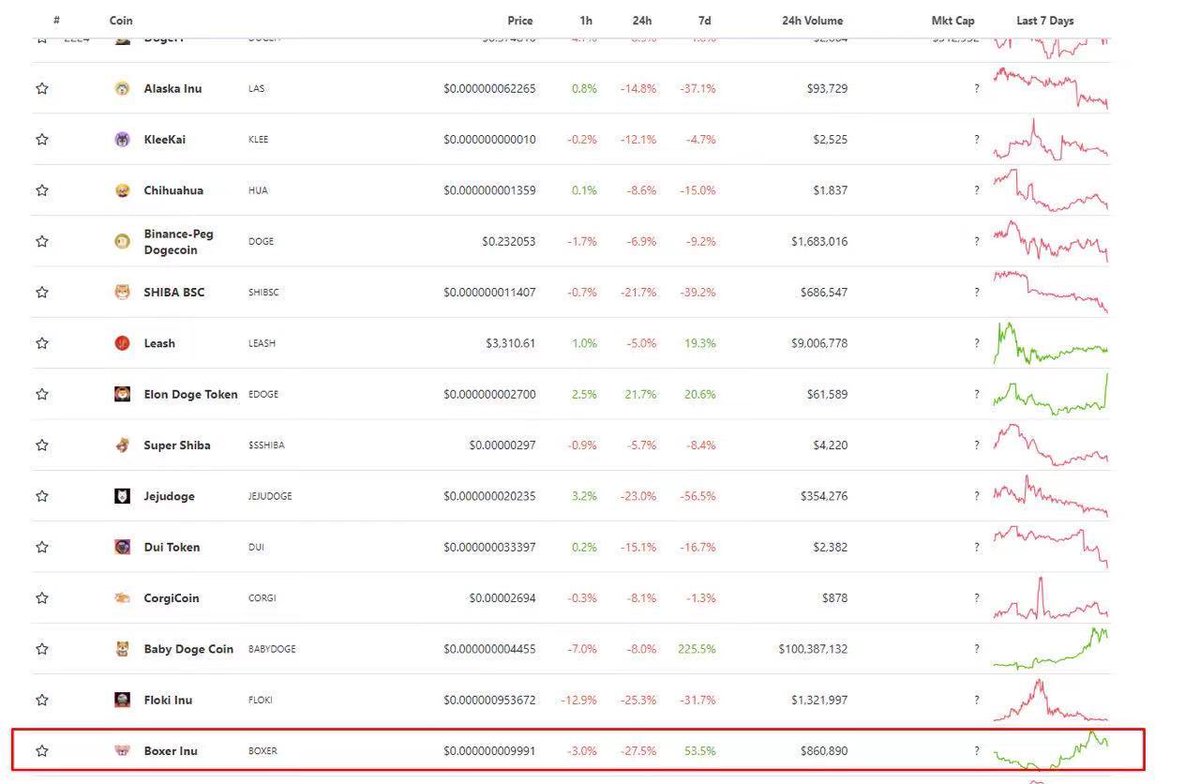Open the Jejudoge coin page

pyautogui.click(x=169, y=497)
